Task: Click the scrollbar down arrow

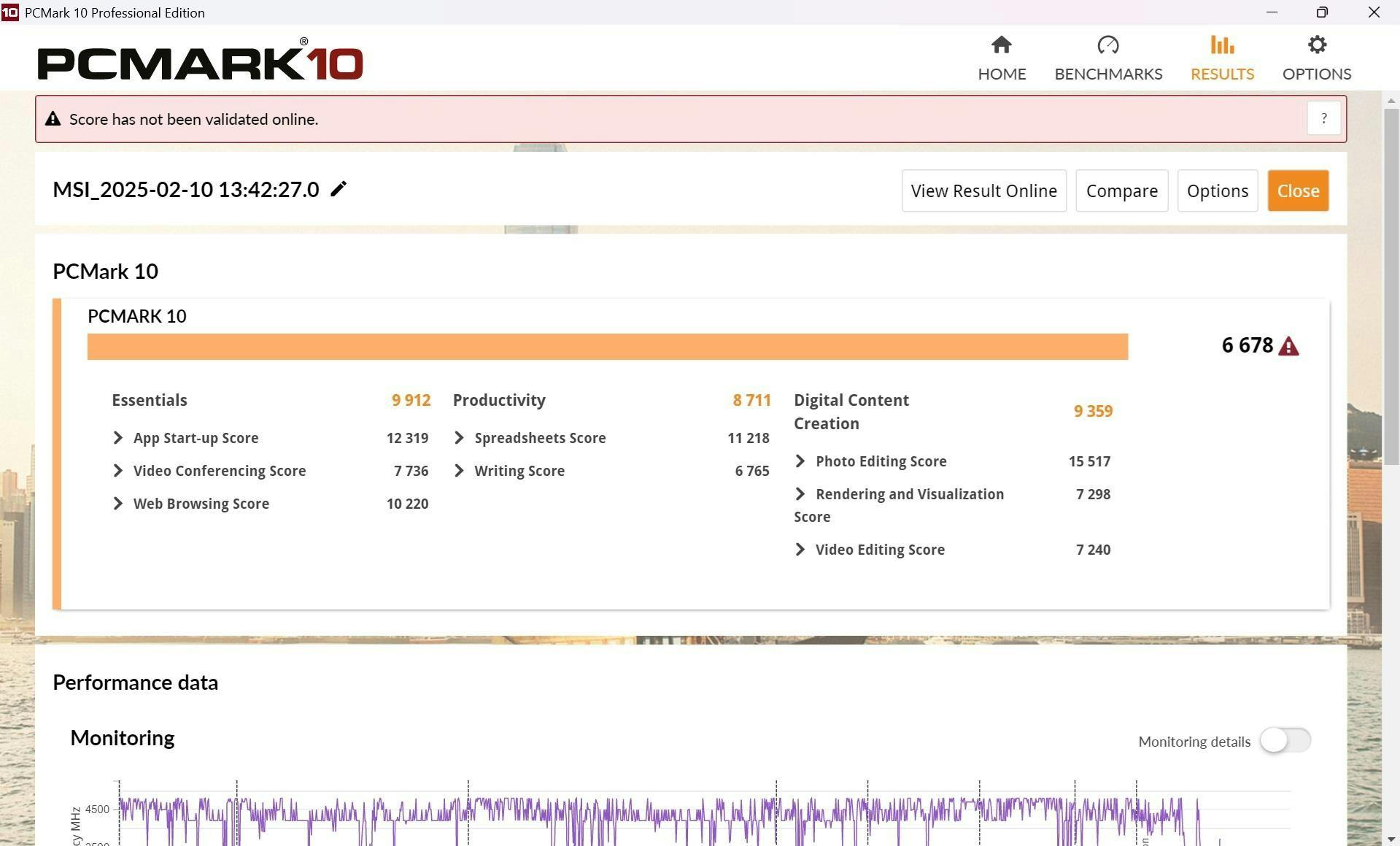Action: [x=1391, y=839]
